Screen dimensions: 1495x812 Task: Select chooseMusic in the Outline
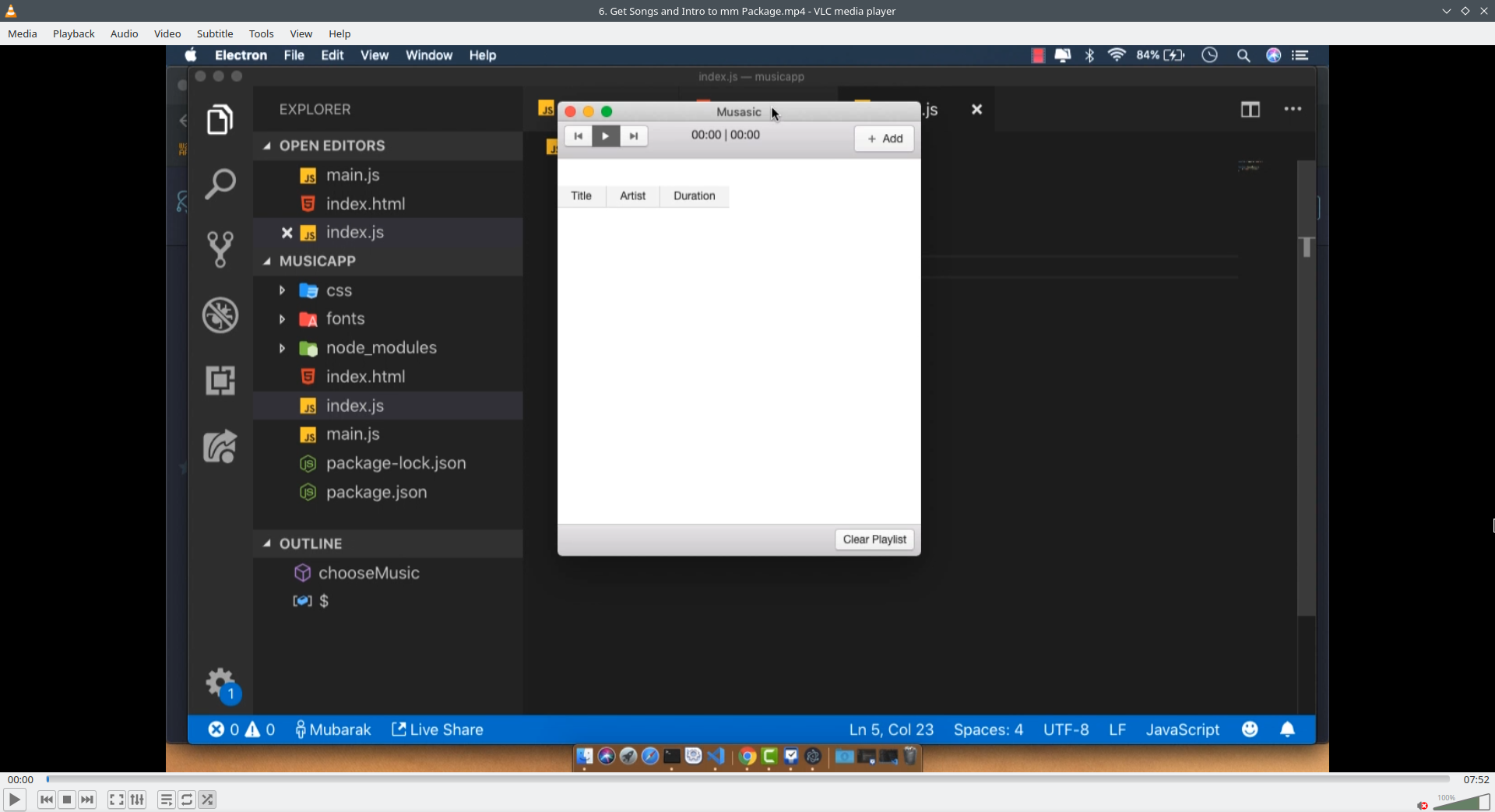point(388,573)
